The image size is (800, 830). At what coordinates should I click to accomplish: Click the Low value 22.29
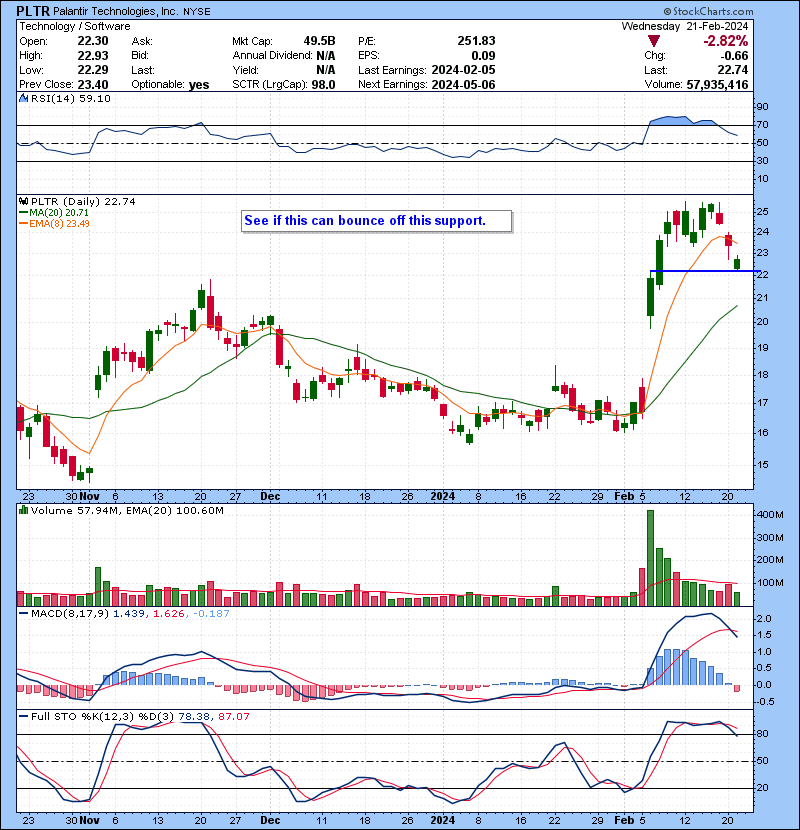click(x=93, y=70)
